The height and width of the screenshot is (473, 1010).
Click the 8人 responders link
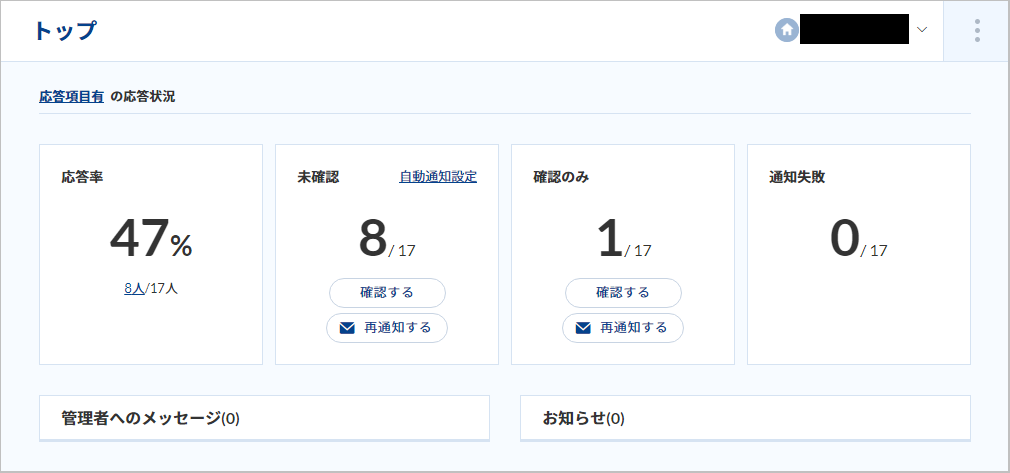(x=134, y=288)
